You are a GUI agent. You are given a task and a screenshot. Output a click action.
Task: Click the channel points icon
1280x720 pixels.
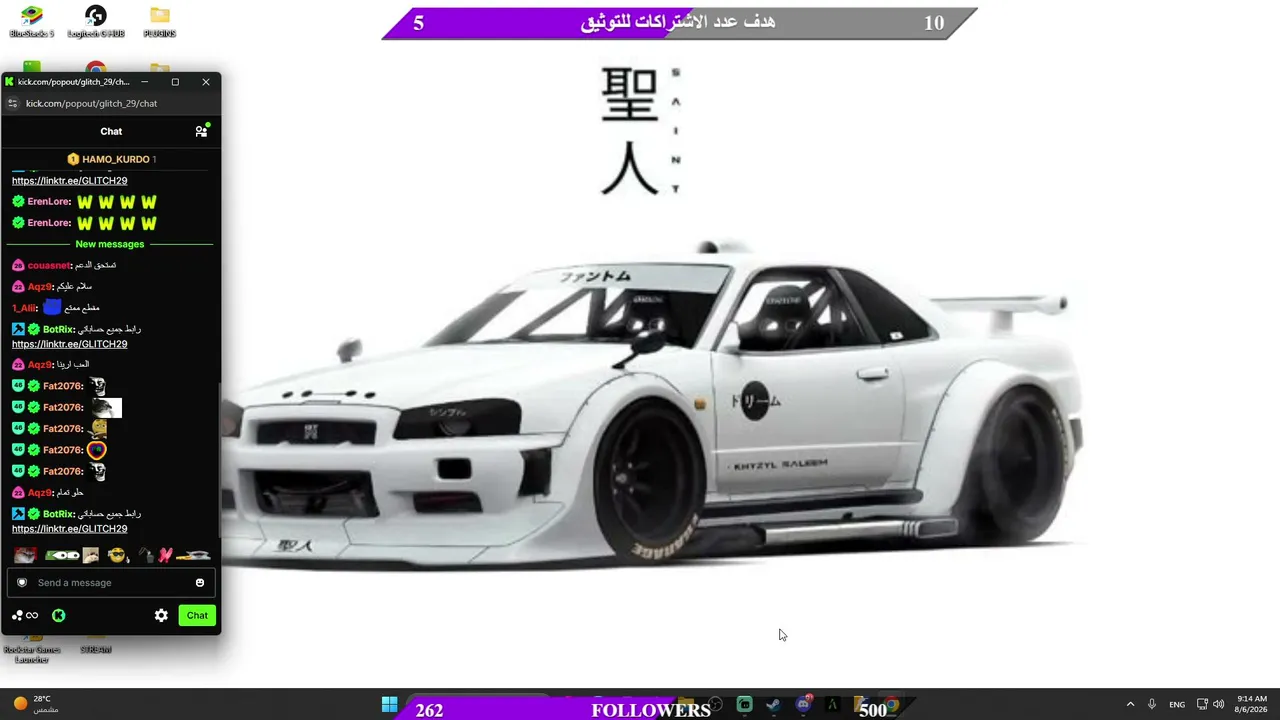point(25,616)
